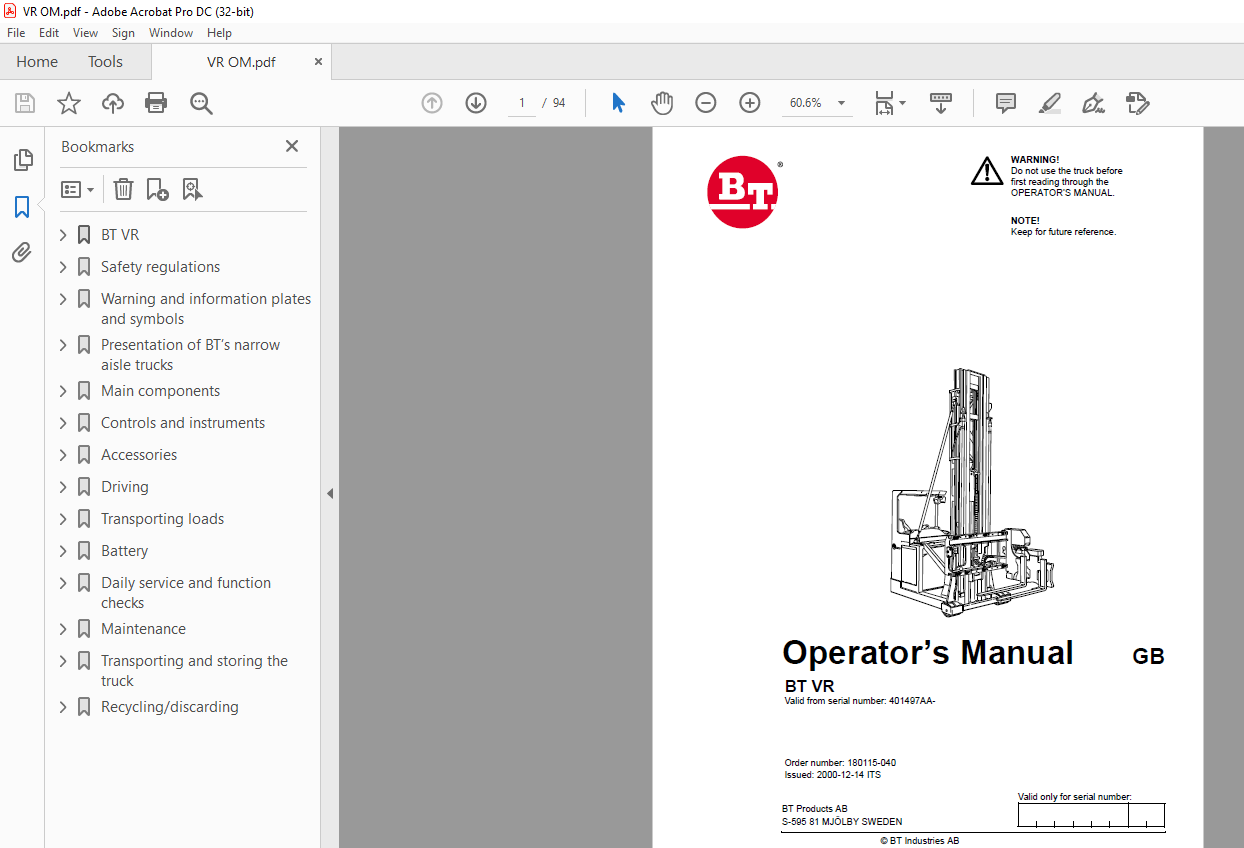The image size is (1244, 848).
Task: Open the Edit menu
Action: coord(49,33)
